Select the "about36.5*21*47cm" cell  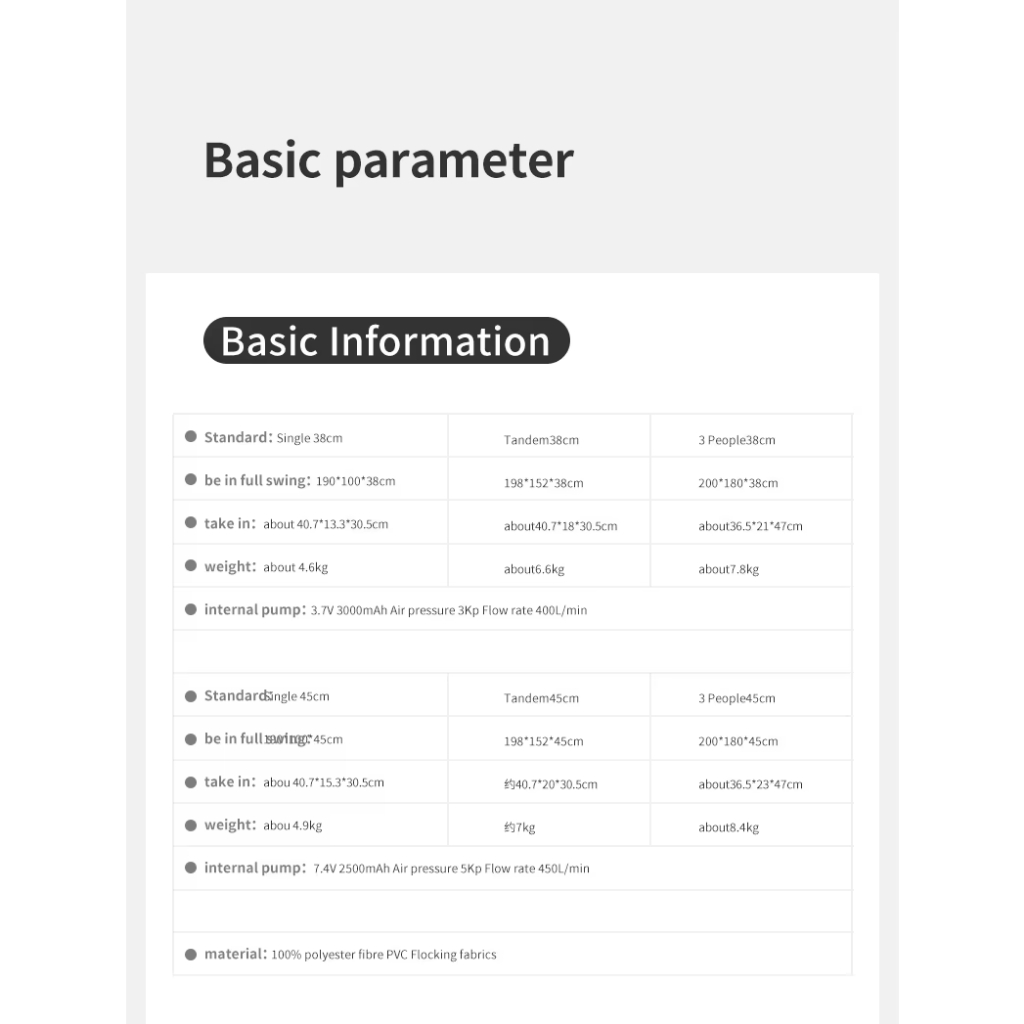pos(750,526)
